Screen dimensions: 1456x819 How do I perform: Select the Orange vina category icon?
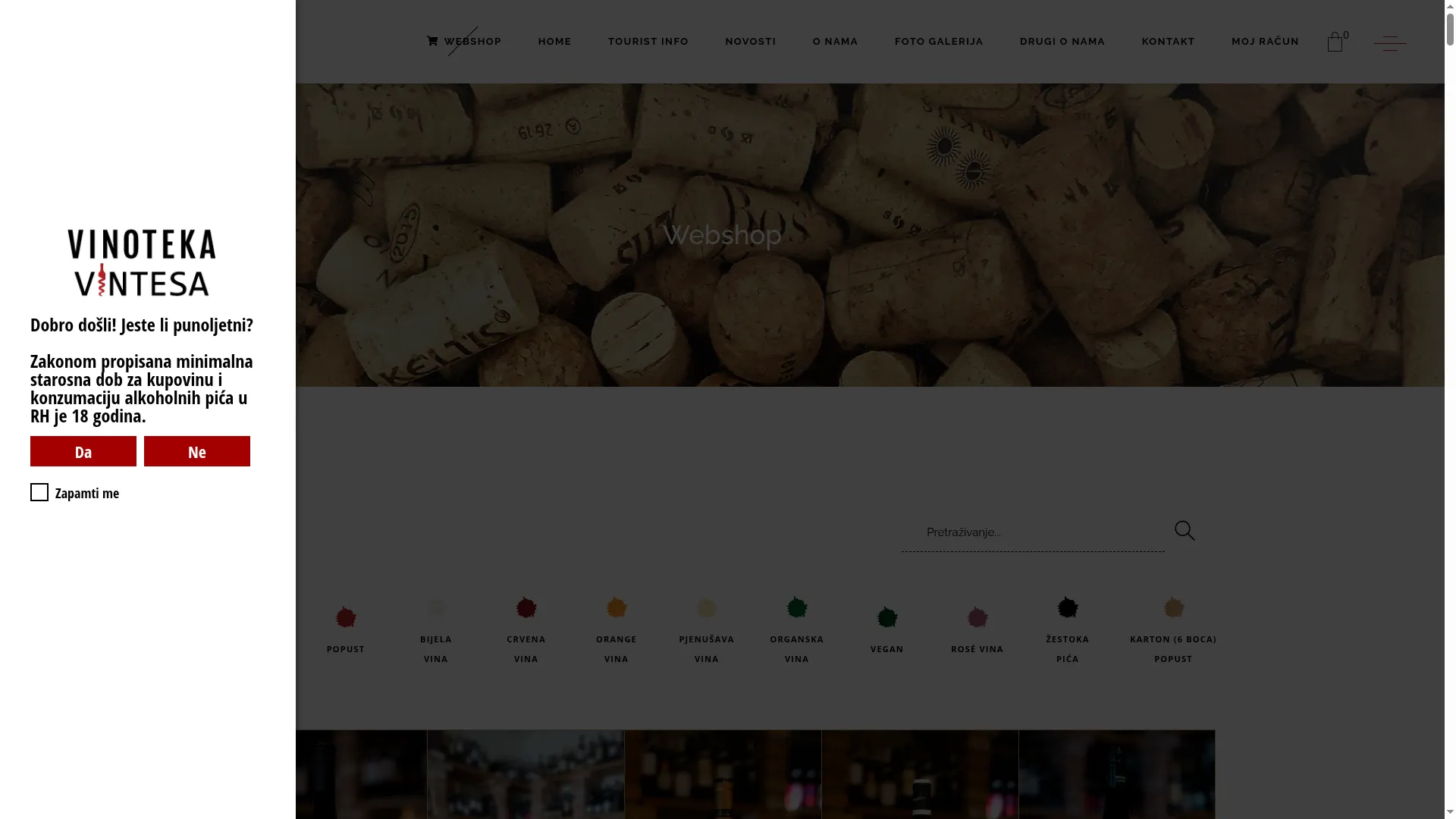click(617, 607)
